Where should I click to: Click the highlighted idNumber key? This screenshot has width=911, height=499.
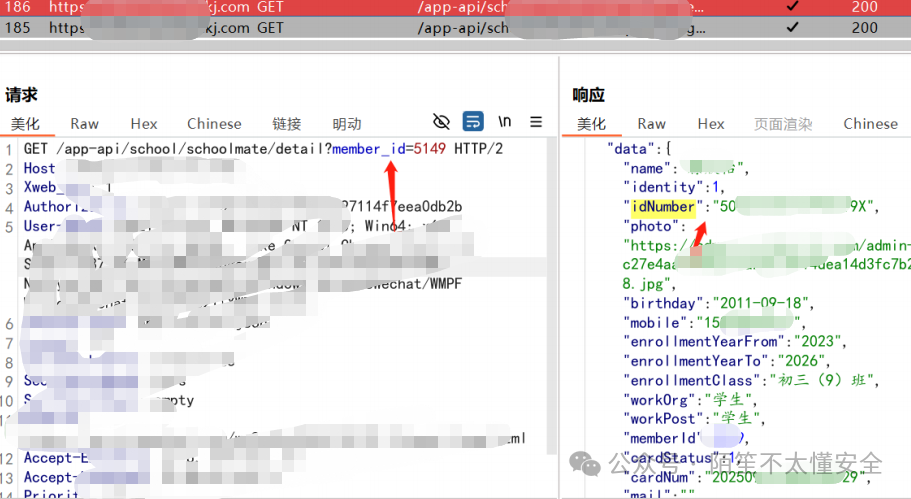663,207
